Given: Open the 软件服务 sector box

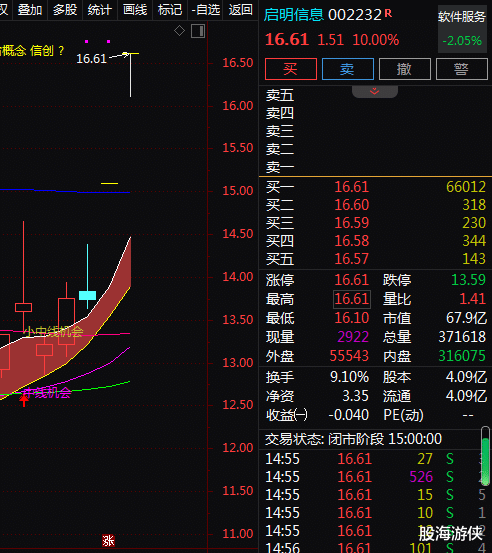Looking at the screenshot, I should (462, 29).
